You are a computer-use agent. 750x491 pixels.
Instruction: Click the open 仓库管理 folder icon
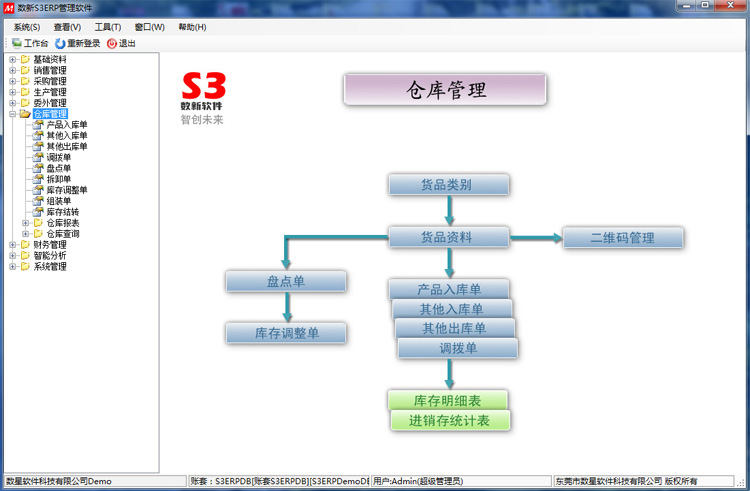(x=25, y=114)
